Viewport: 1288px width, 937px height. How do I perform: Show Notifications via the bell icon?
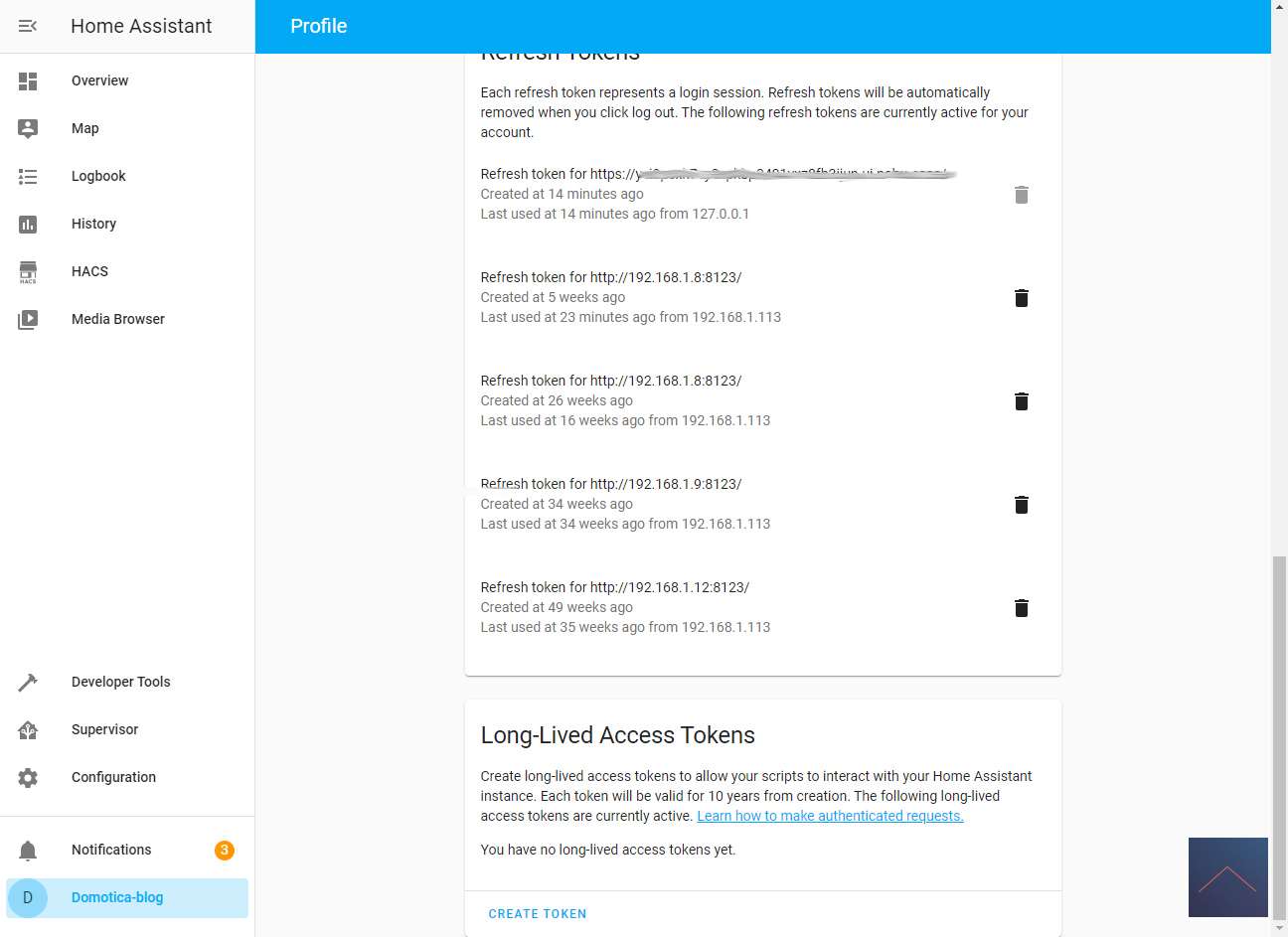coord(28,850)
